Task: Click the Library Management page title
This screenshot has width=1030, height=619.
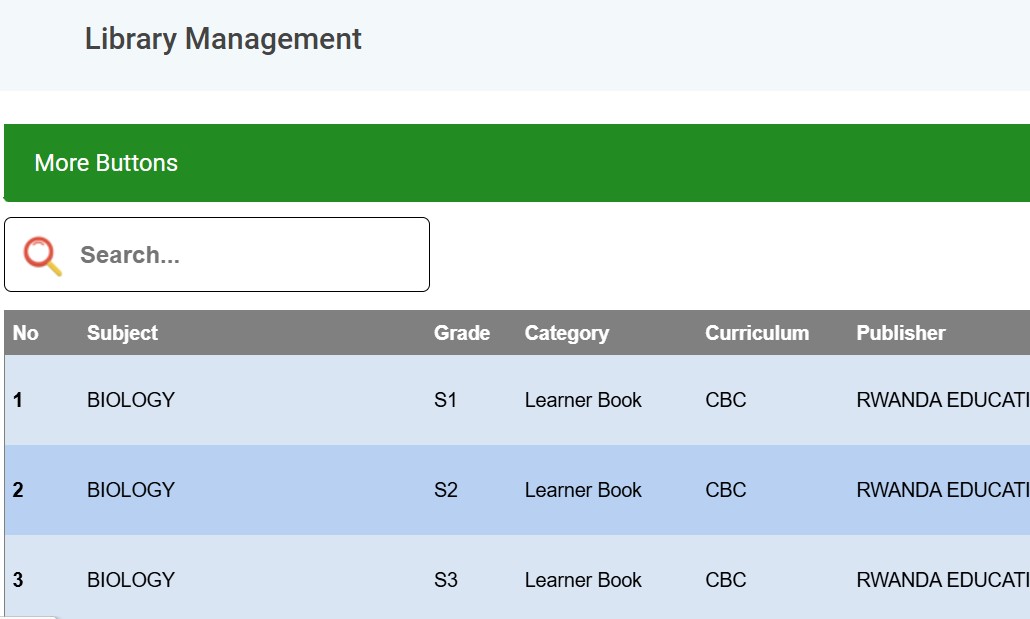Action: 223,39
